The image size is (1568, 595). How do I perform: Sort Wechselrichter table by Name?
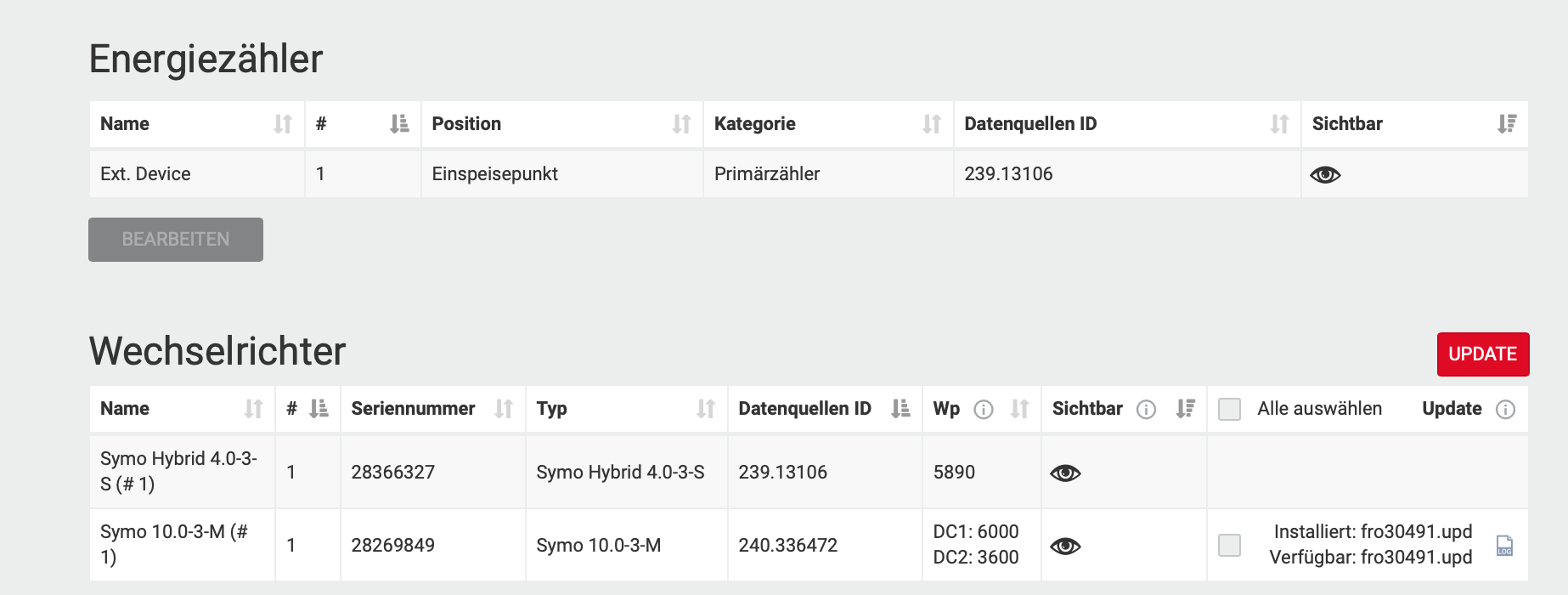click(x=253, y=409)
